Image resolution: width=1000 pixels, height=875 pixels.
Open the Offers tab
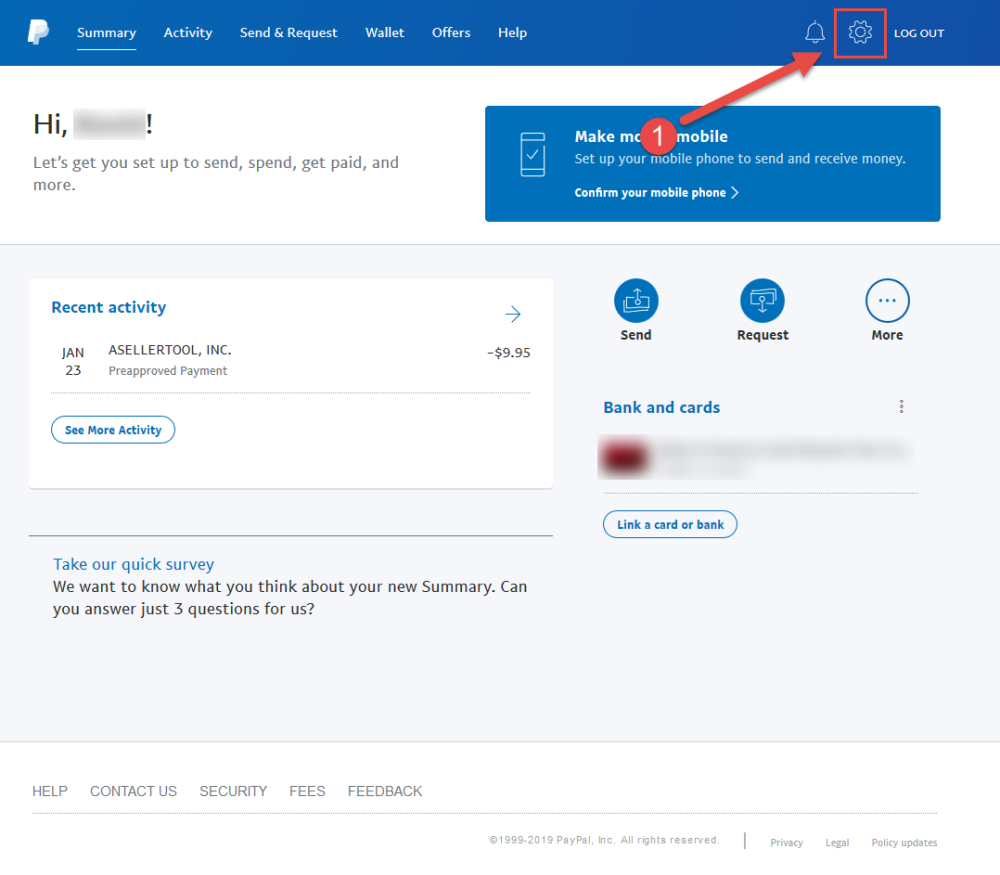(x=451, y=33)
